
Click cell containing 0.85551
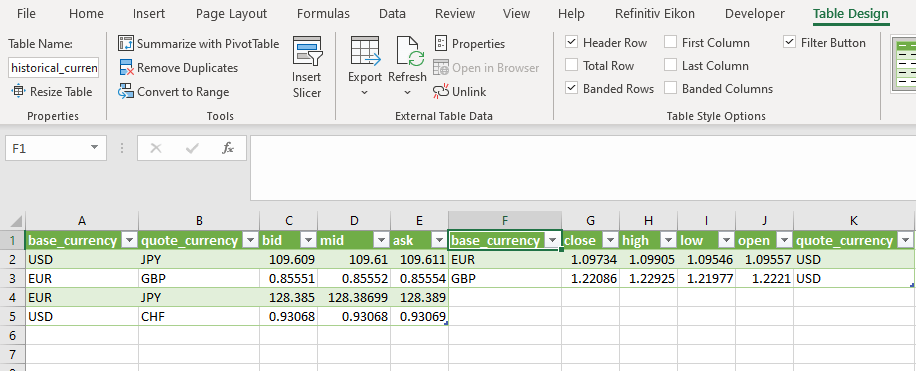289,279
